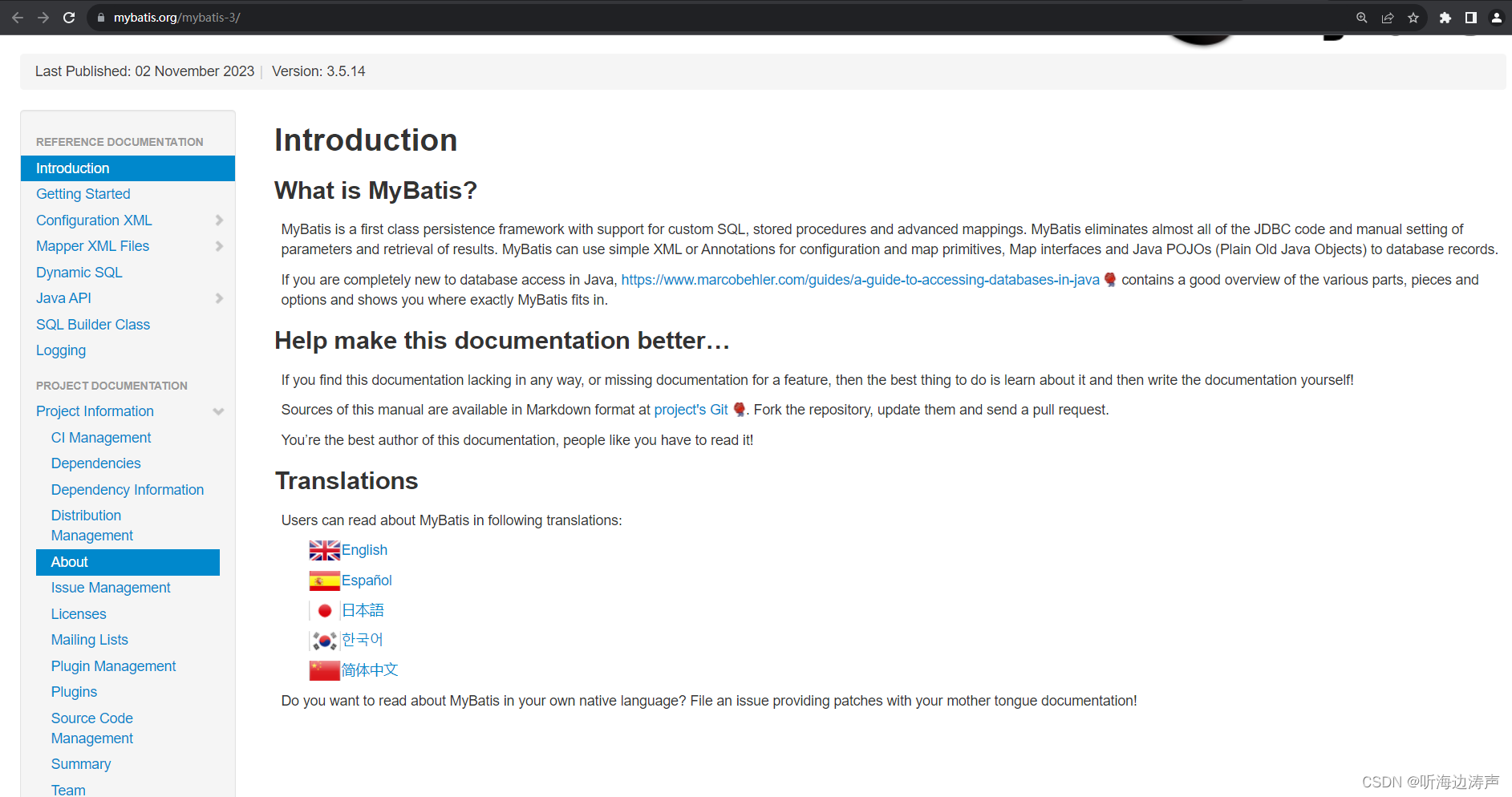Switch to English translation
Viewport: 1512px width, 797px height.
[x=364, y=550]
